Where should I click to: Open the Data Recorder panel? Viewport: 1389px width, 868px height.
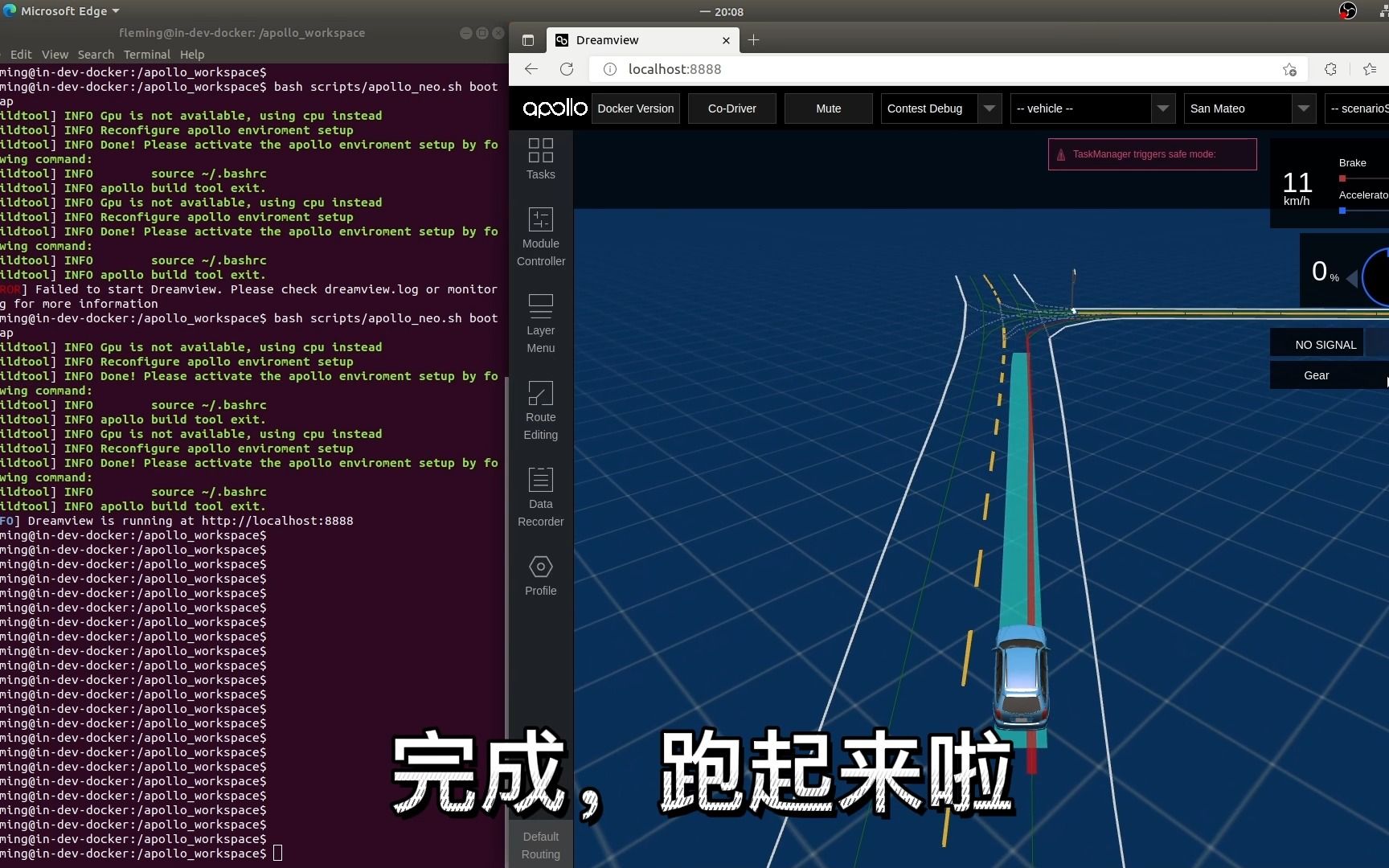pyautogui.click(x=540, y=497)
